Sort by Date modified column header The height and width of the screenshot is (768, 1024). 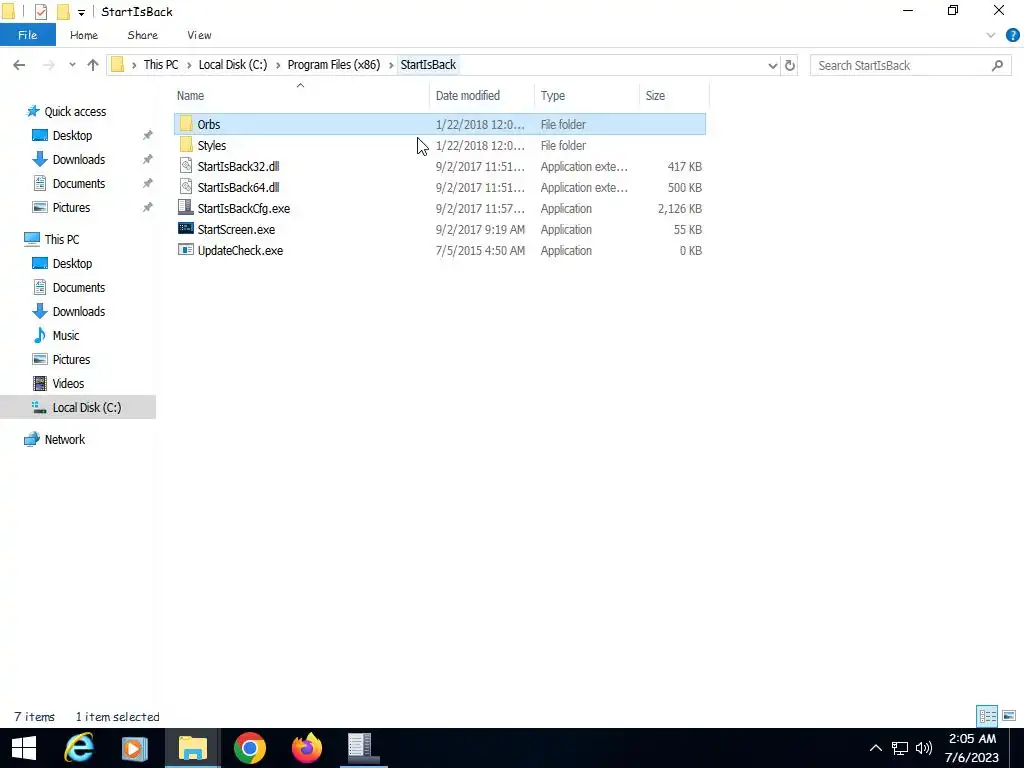click(x=482, y=95)
